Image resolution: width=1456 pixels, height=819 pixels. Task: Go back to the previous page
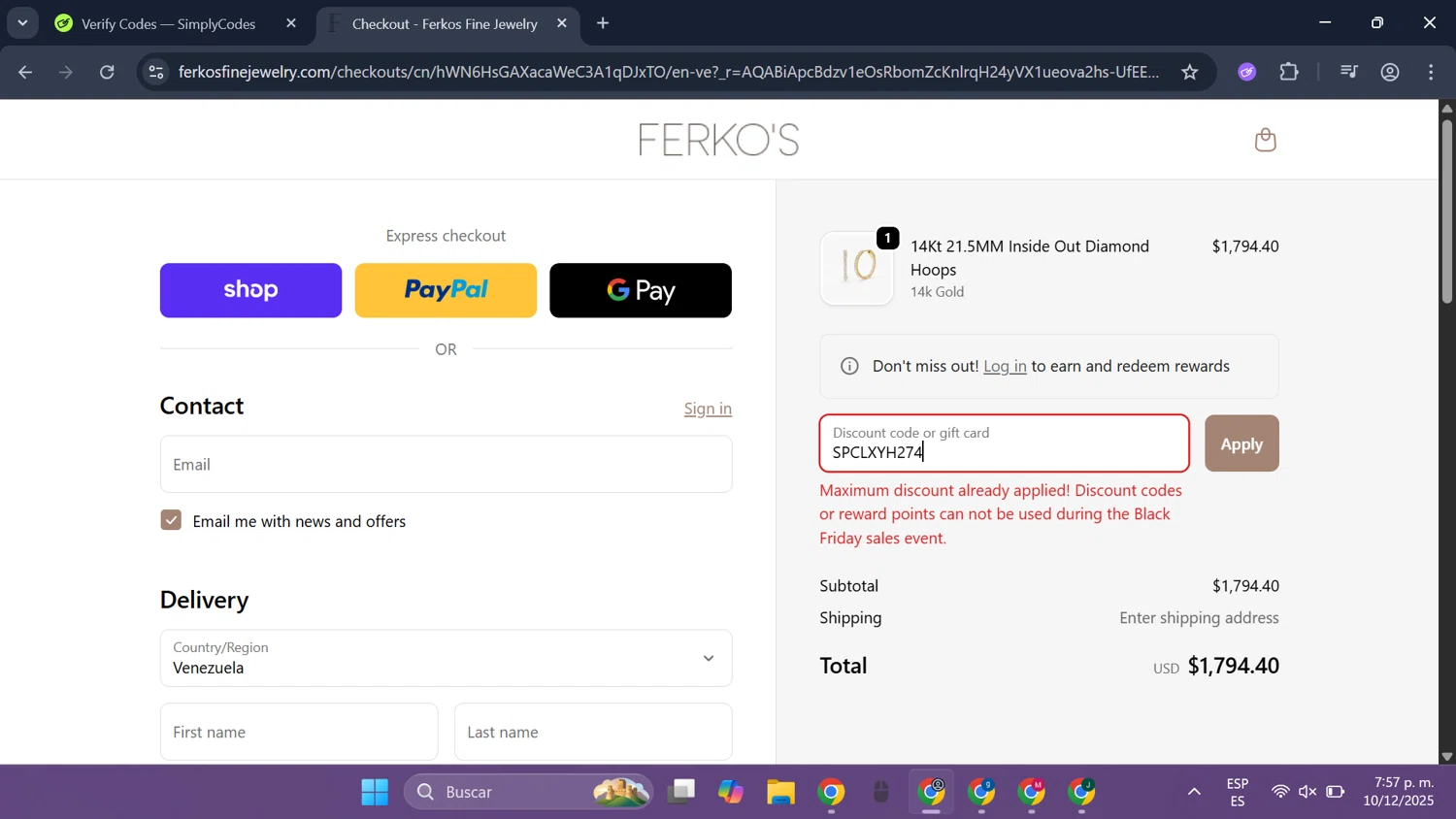tap(25, 72)
